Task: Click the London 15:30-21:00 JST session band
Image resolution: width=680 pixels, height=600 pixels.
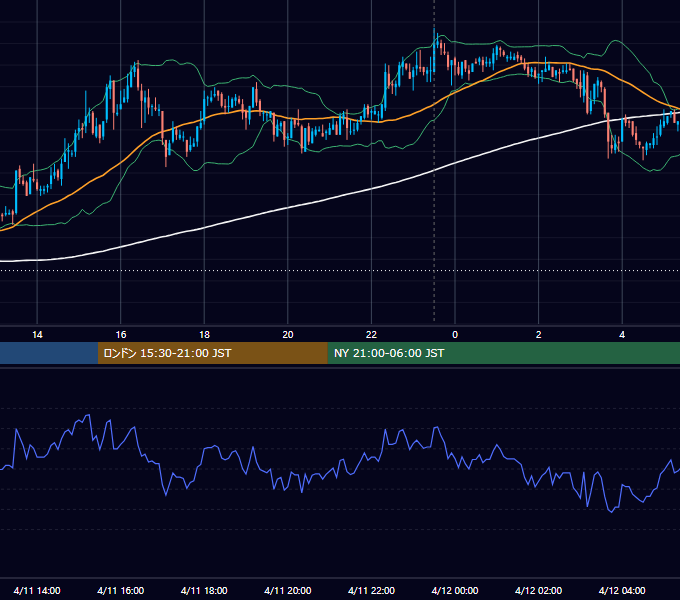Action: pos(212,353)
